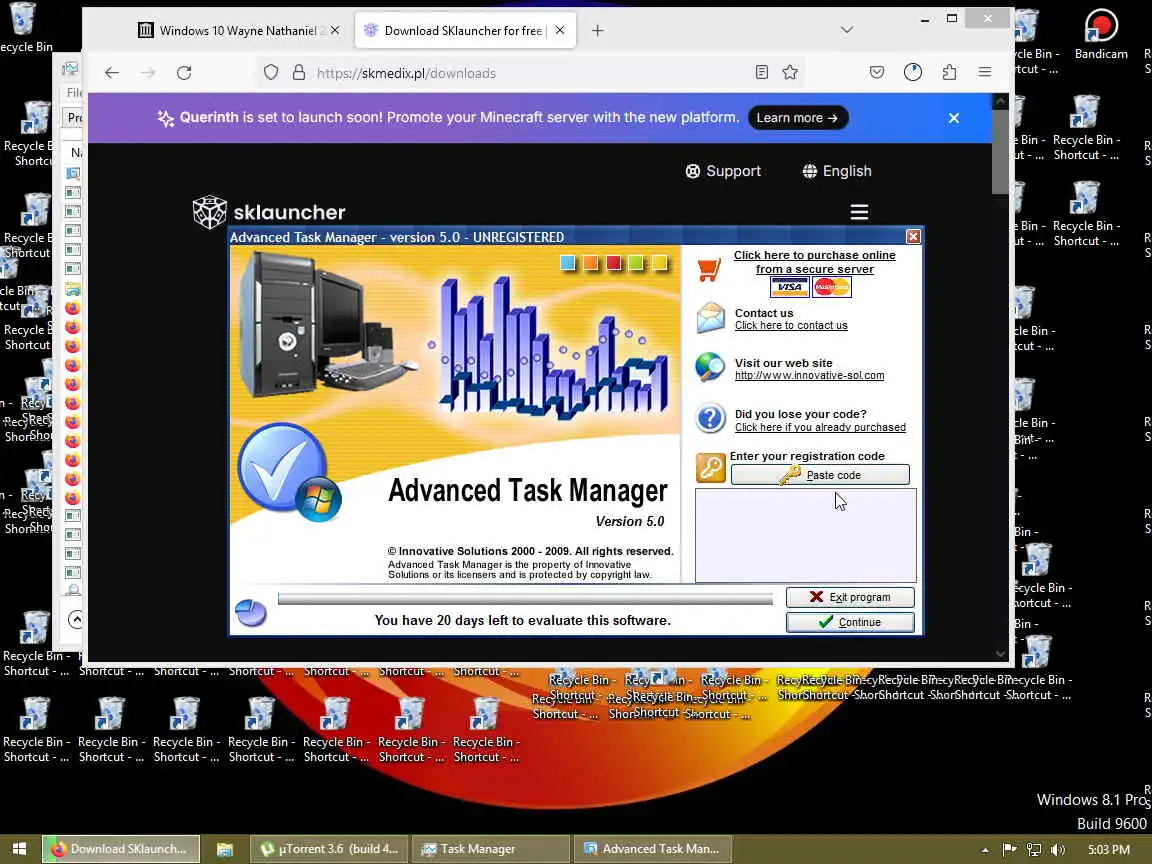The height and width of the screenshot is (864, 1152).
Task: Click the volume speaker tray icon
Action: pos(1058,849)
